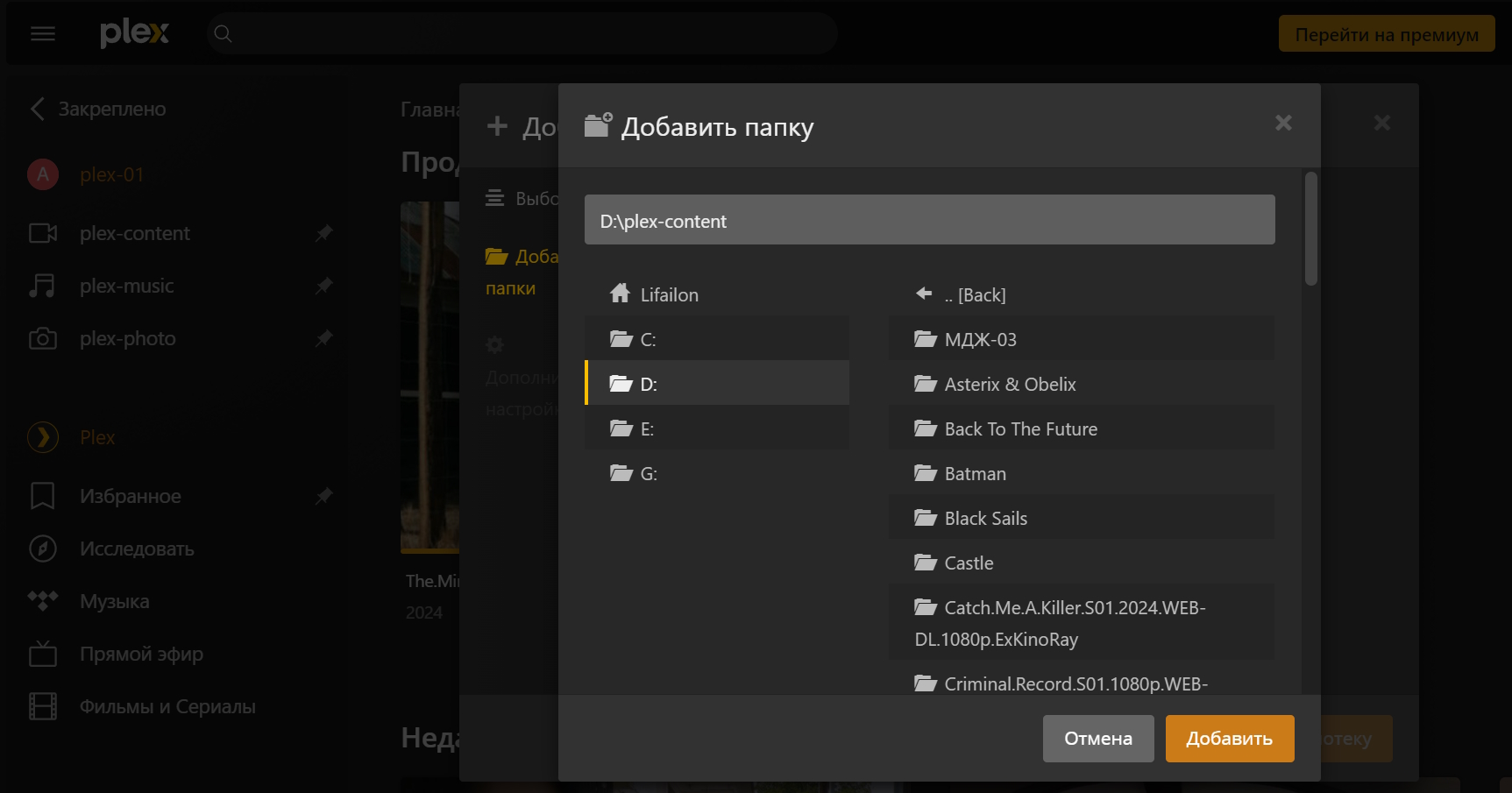Click the folder icon beside МДЖ-03
The height and width of the screenshot is (793, 1512).
(926, 339)
